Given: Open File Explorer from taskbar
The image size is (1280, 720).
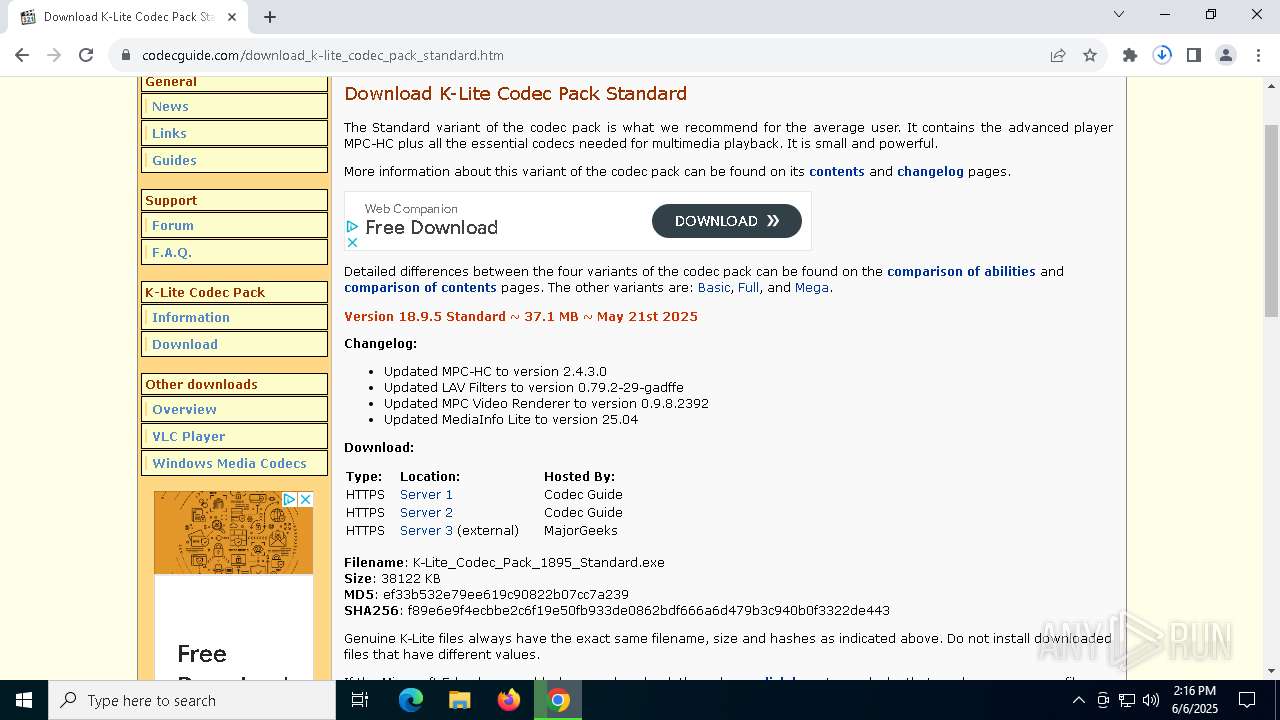Looking at the screenshot, I should click(x=460, y=700).
